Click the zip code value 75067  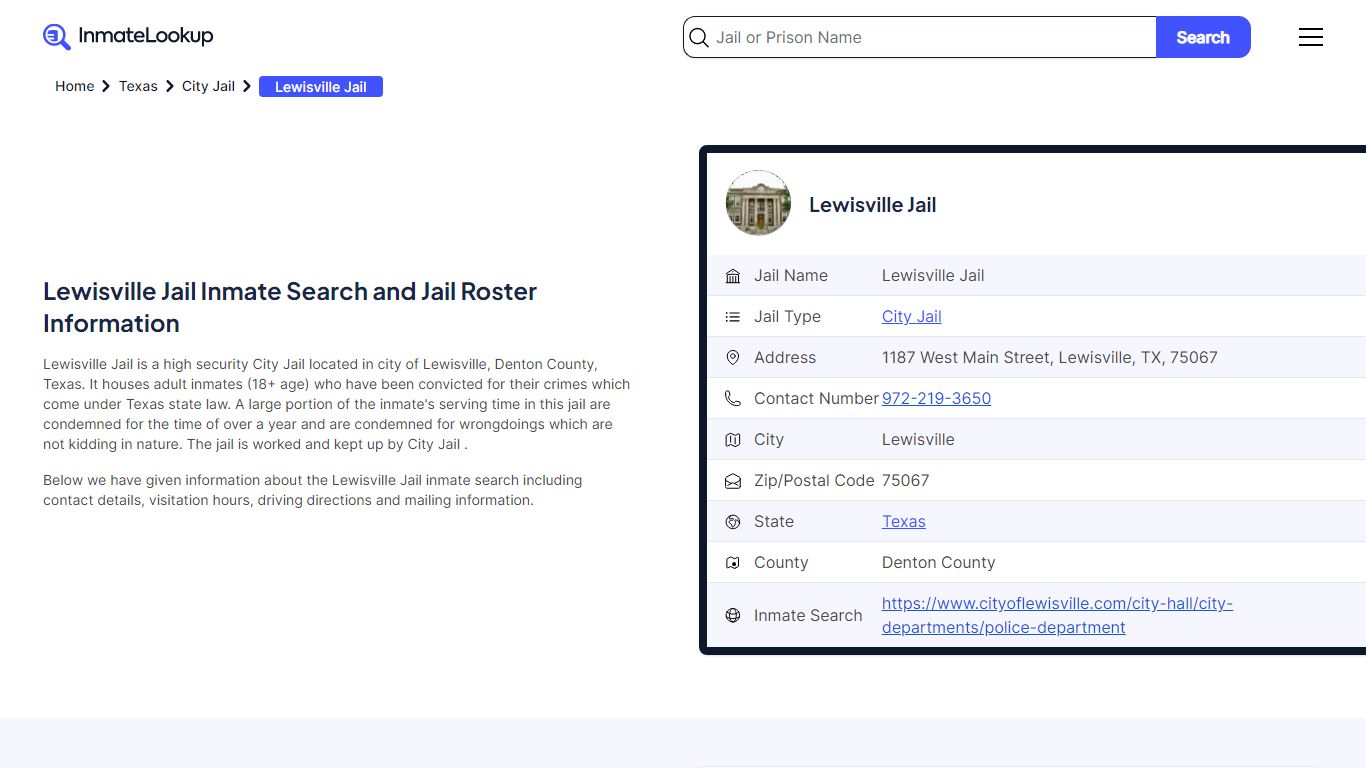coord(906,481)
